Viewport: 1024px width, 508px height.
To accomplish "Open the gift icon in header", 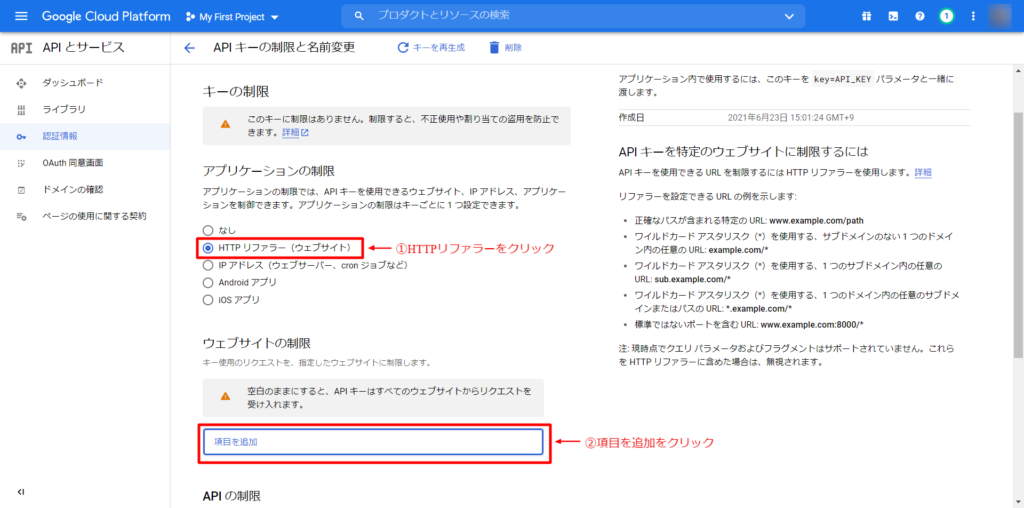I will pyautogui.click(x=867, y=16).
